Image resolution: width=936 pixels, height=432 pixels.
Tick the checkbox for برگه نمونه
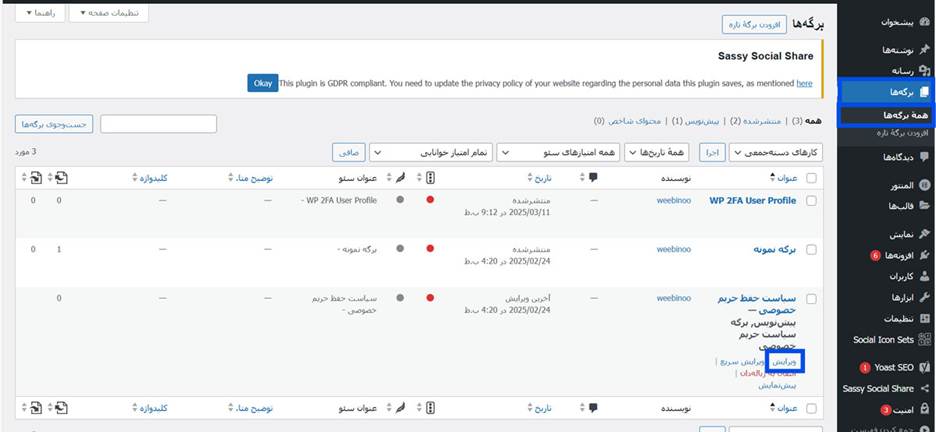pos(811,250)
